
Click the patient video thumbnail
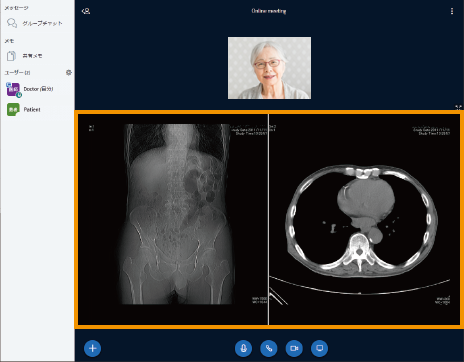point(269,68)
